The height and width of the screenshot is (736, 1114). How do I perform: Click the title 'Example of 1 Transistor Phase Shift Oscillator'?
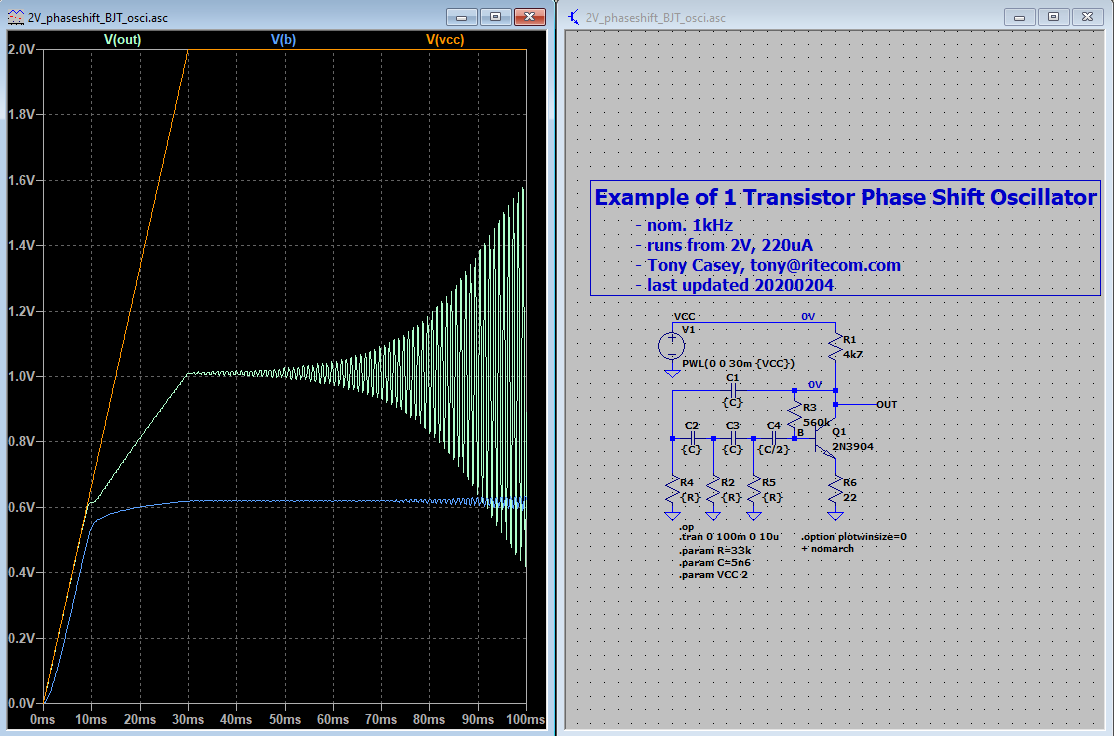[845, 197]
